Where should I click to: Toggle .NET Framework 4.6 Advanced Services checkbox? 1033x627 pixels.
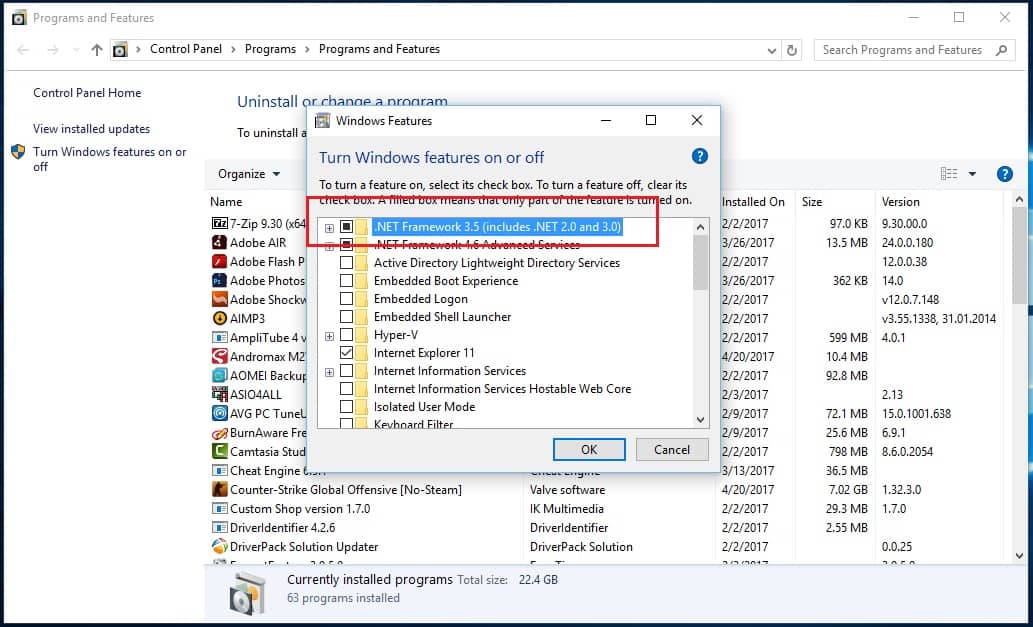coord(346,245)
